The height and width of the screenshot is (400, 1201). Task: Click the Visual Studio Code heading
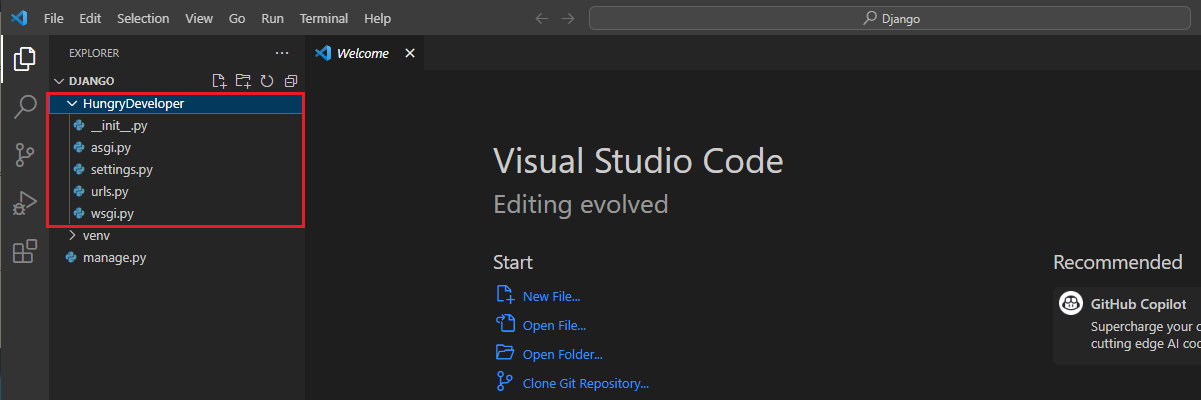(x=638, y=161)
